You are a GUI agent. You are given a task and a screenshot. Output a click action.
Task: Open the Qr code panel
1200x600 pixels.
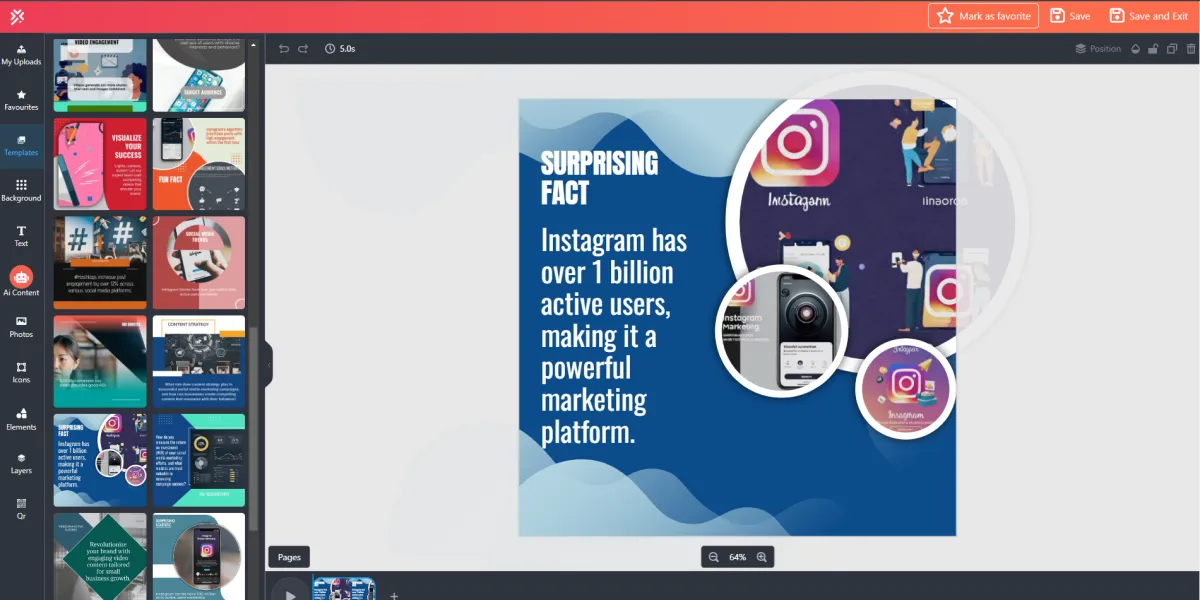point(21,509)
